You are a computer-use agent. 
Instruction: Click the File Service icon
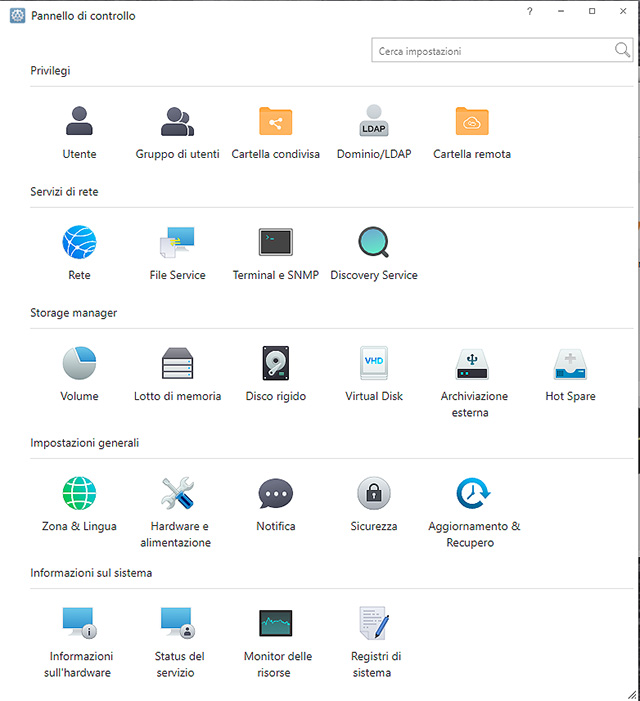coord(177,243)
